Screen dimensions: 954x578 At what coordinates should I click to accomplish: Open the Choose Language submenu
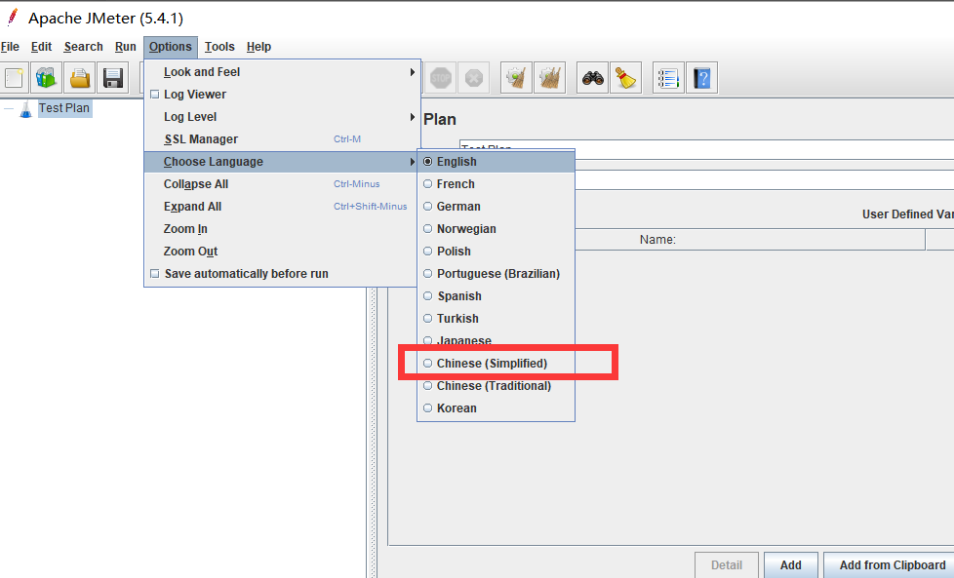pyautogui.click(x=282, y=162)
